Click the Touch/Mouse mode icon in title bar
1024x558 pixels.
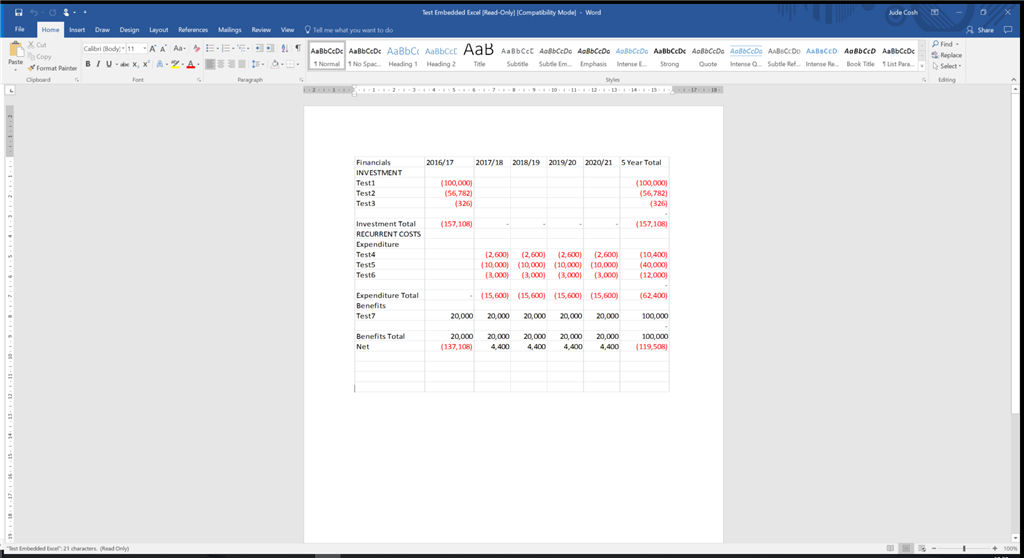(x=66, y=12)
